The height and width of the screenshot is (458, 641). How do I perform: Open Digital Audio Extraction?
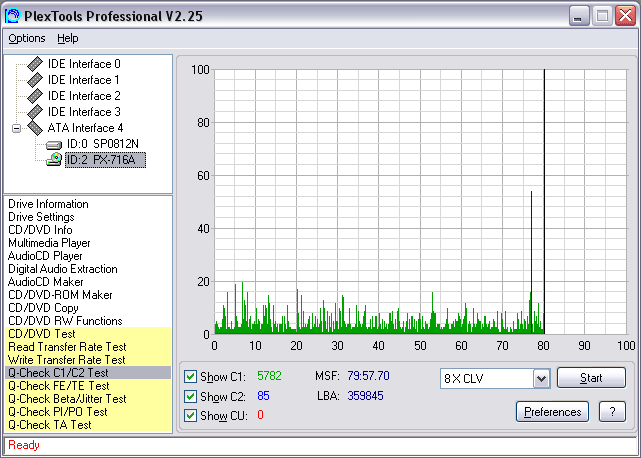(x=63, y=269)
